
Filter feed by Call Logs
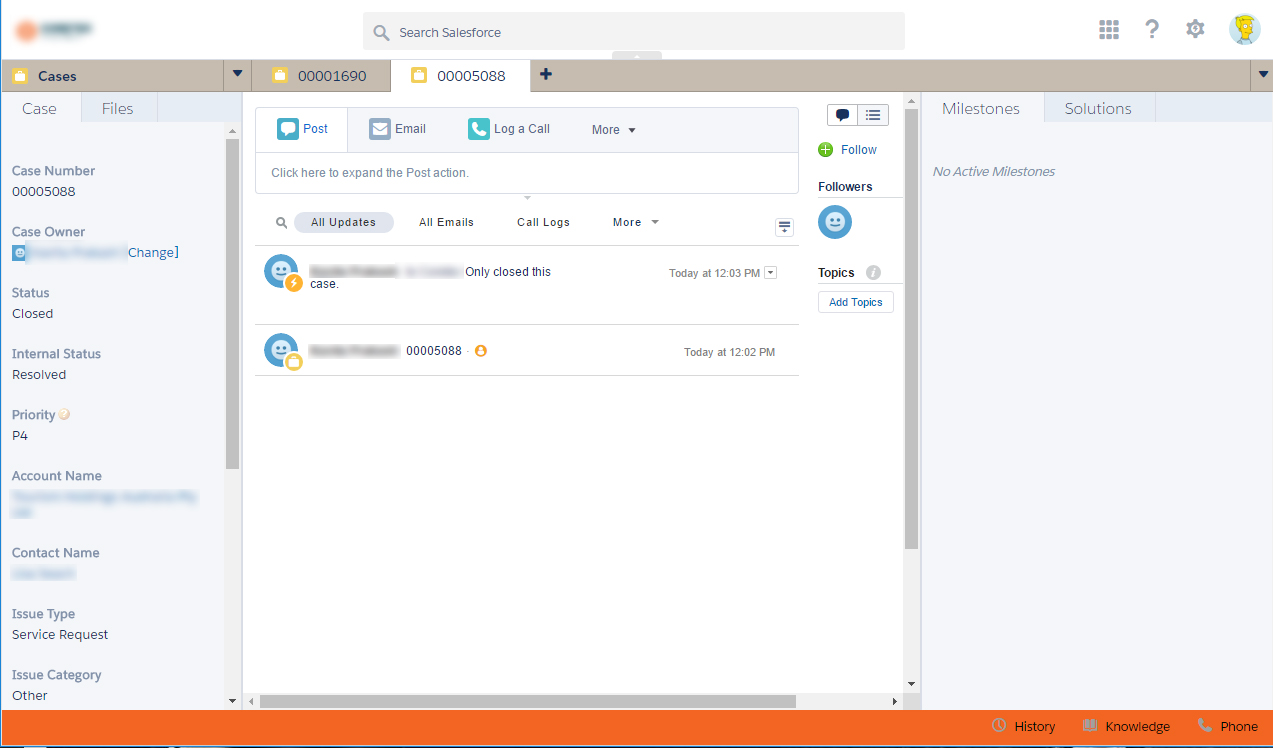543,222
